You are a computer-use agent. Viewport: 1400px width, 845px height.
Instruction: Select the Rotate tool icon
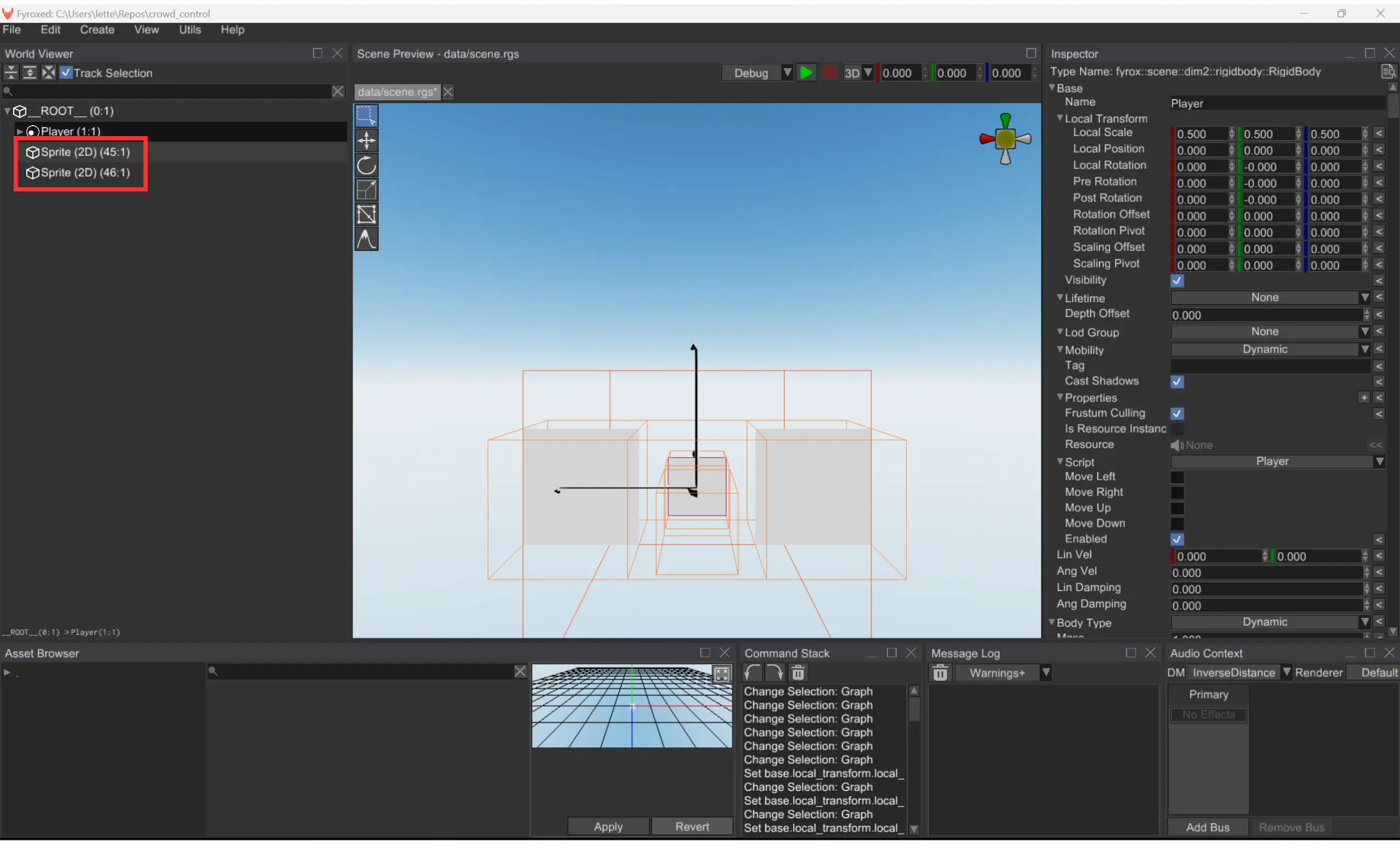tap(367, 165)
